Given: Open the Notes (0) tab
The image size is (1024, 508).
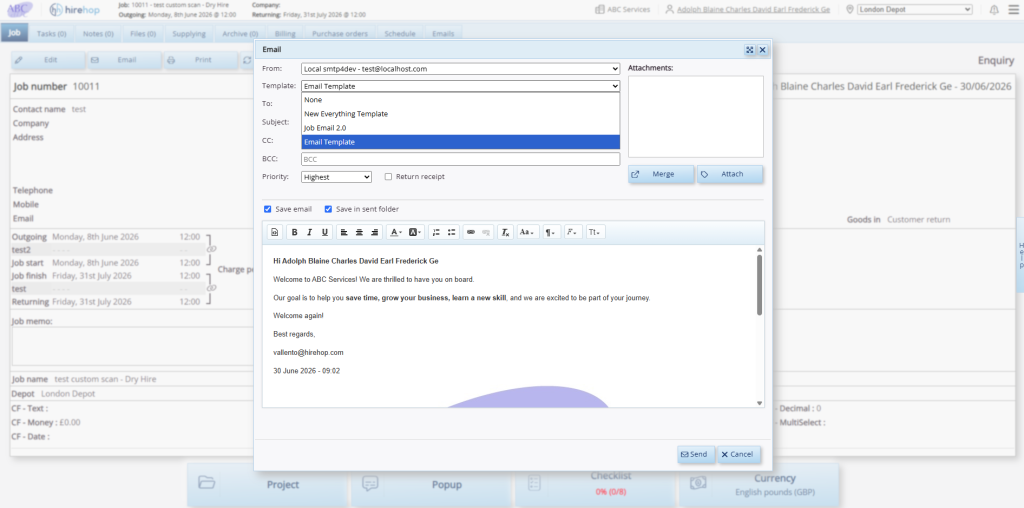Looking at the screenshot, I should (98, 33).
